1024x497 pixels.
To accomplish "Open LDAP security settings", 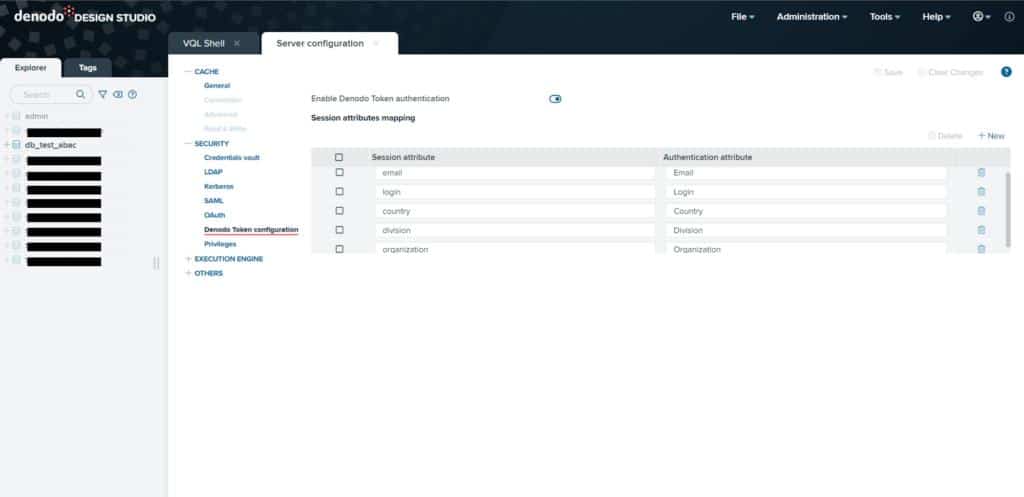I will click(x=213, y=172).
